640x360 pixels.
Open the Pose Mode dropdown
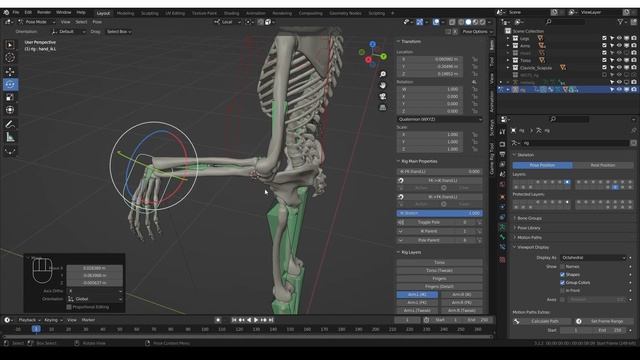tap(36, 22)
